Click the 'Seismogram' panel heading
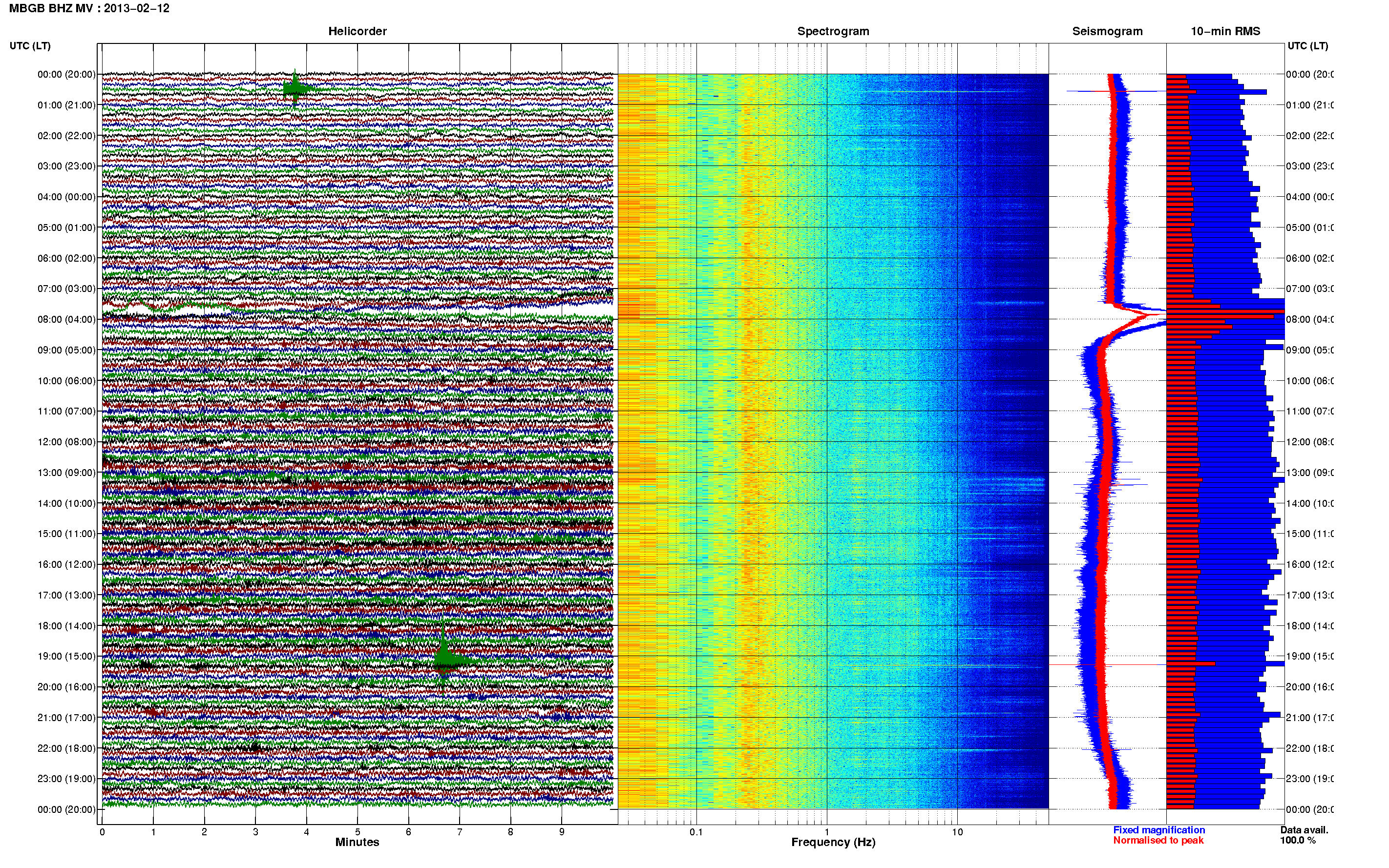This screenshot has height=868, width=1389. coord(1107,32)
